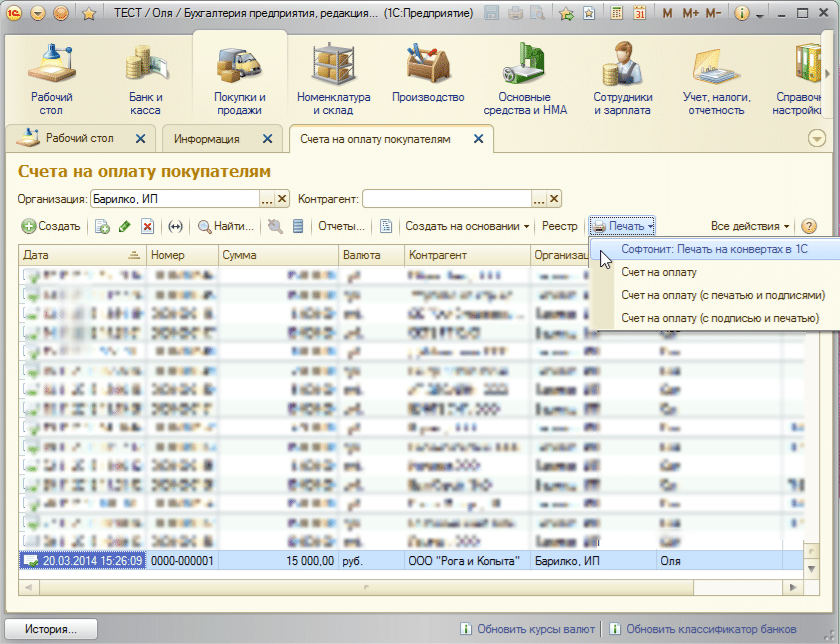The width and height of the screenshot is (840, 644).
Task: Click the calendar icon in title bar
Action: pyautogui.click(x=639, y=14)
